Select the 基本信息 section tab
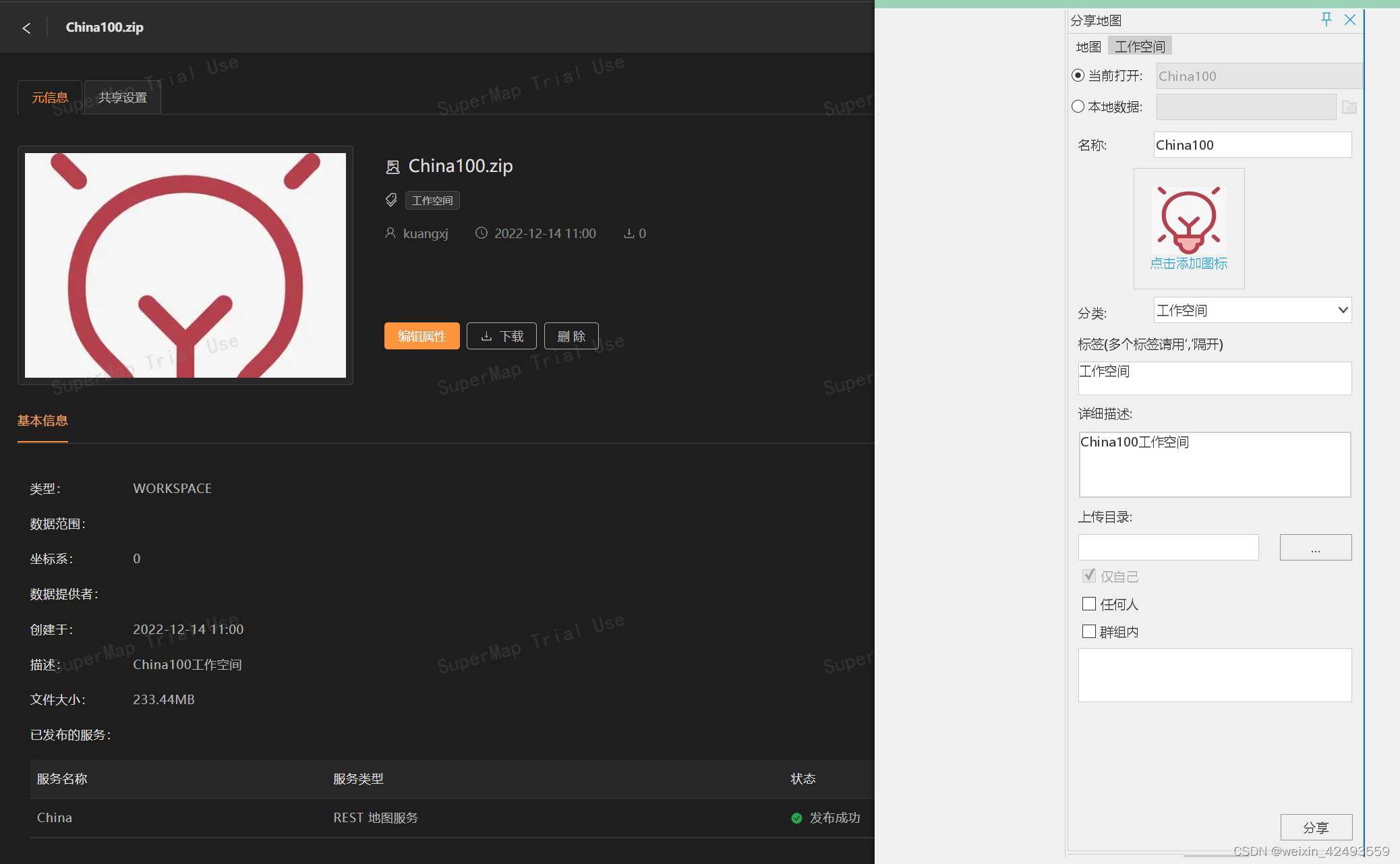 (x=42, y=421)
